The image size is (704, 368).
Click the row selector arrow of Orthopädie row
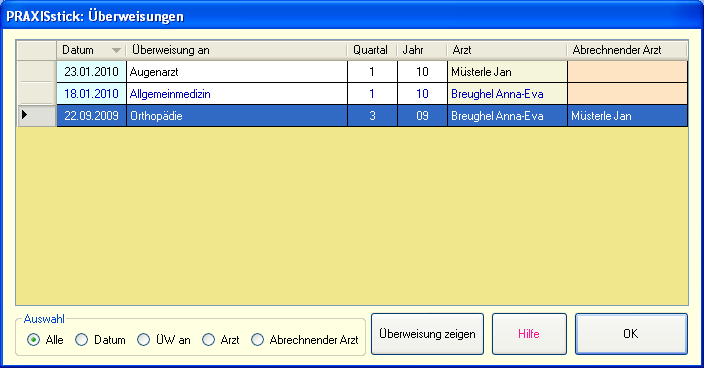pyautogui.click(x=36, y=116)
